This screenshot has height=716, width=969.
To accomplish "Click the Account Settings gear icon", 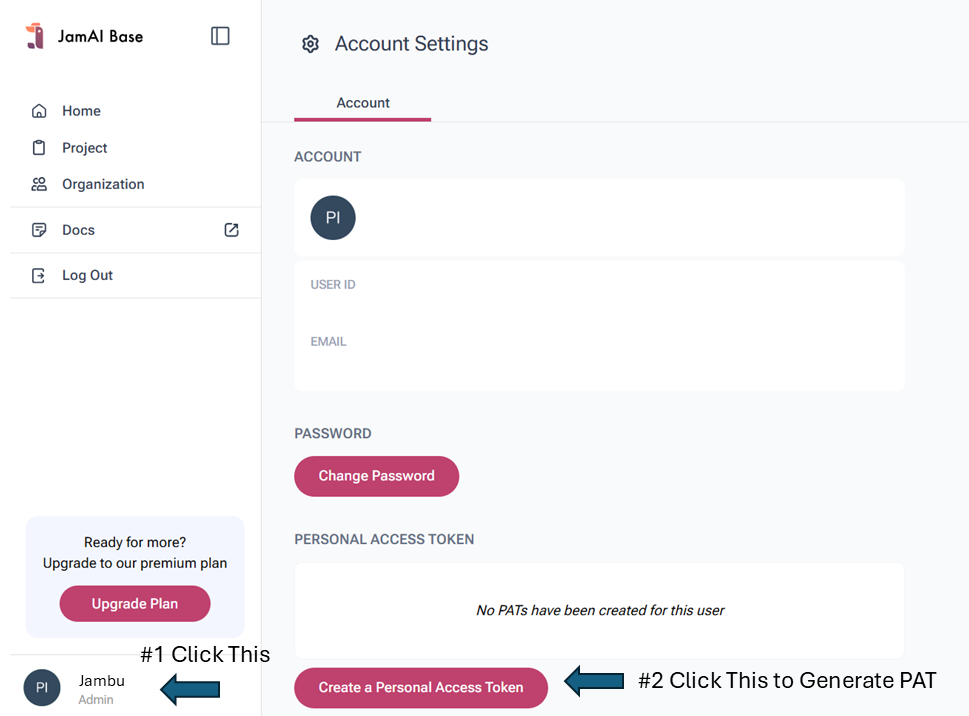I will click(x=310, y=44).
